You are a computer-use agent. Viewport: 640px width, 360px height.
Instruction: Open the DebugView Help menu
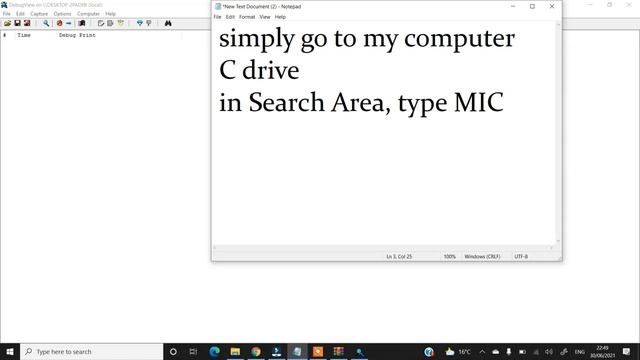coord(111,14)
